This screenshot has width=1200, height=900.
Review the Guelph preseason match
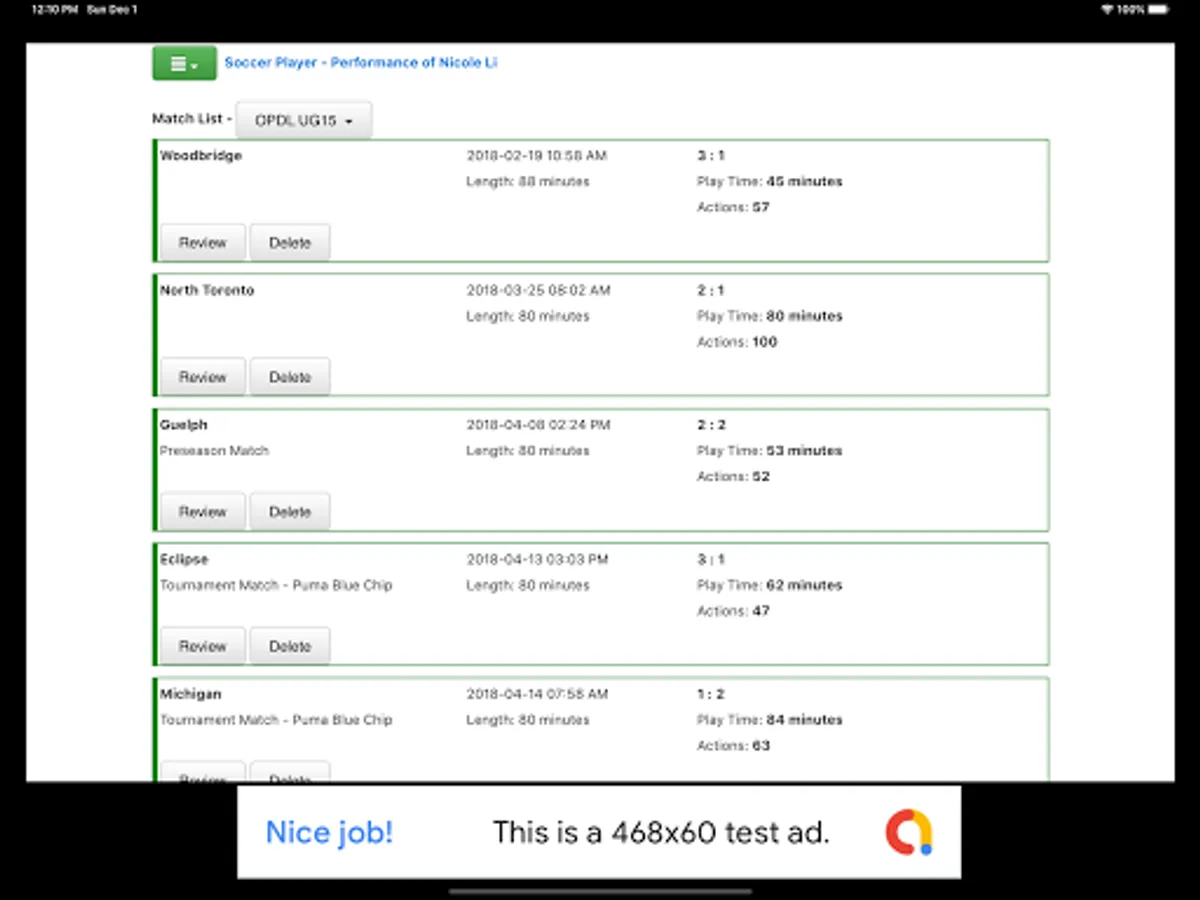[202, 511]
